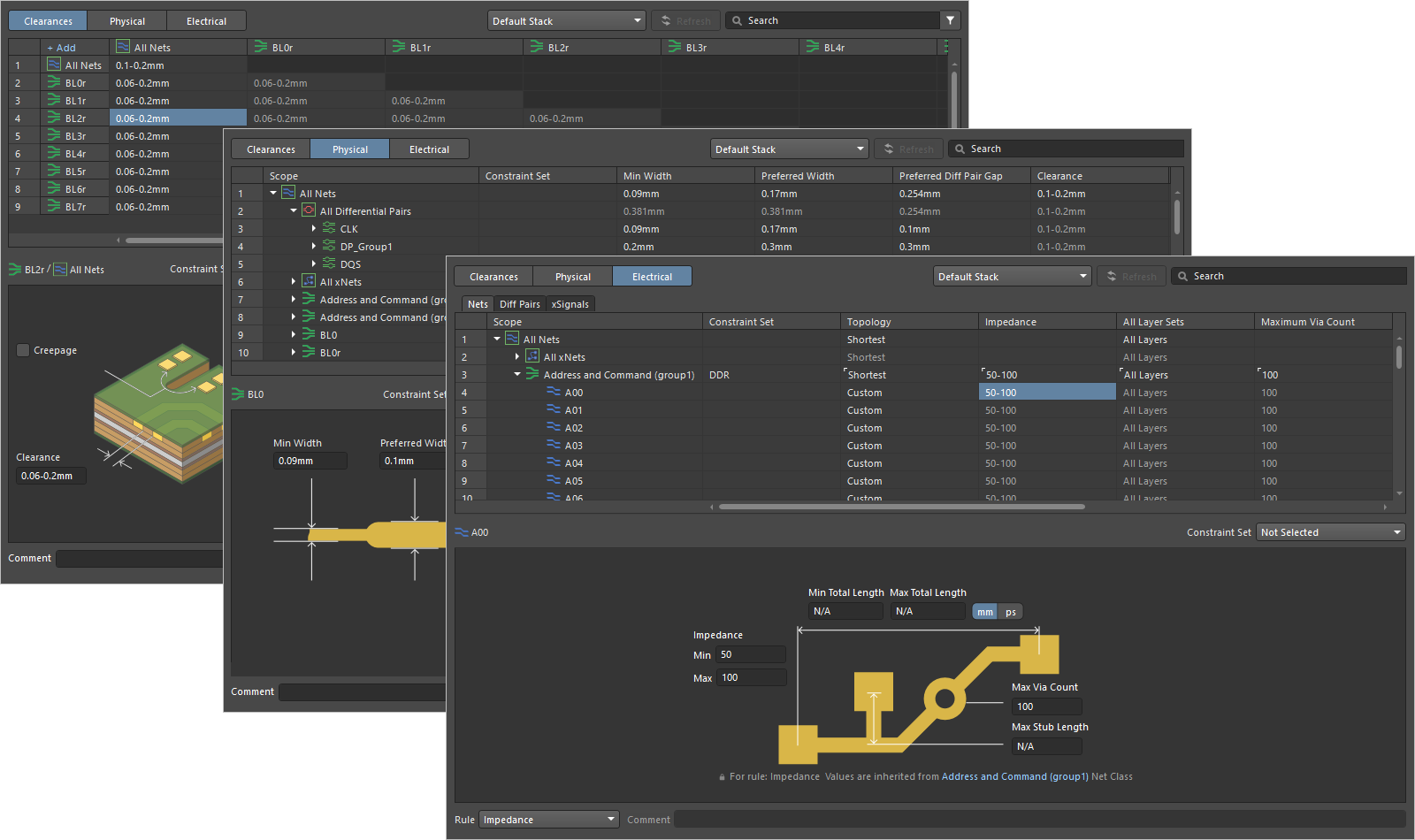Switch total length units to ps

point(1010,611)
